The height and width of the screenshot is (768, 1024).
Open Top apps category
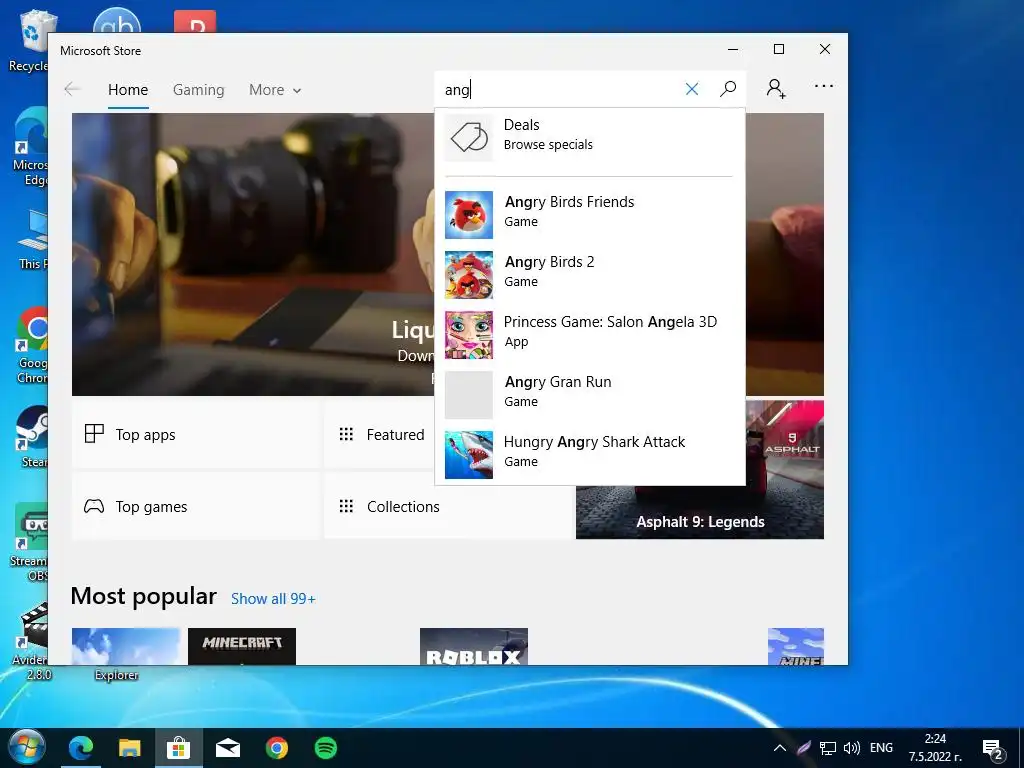(195, 435)
